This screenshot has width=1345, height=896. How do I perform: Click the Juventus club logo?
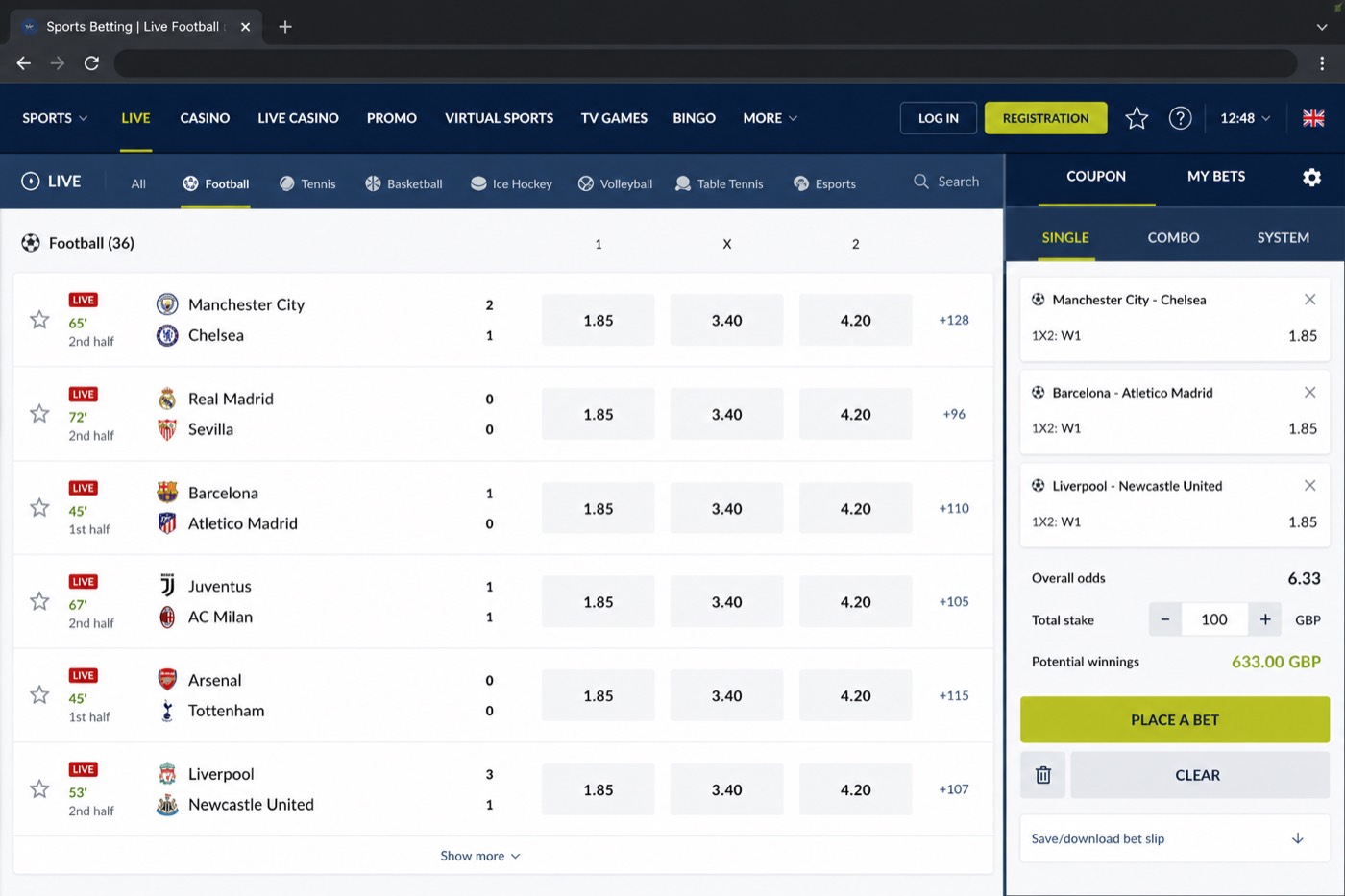tap(167, 586)
